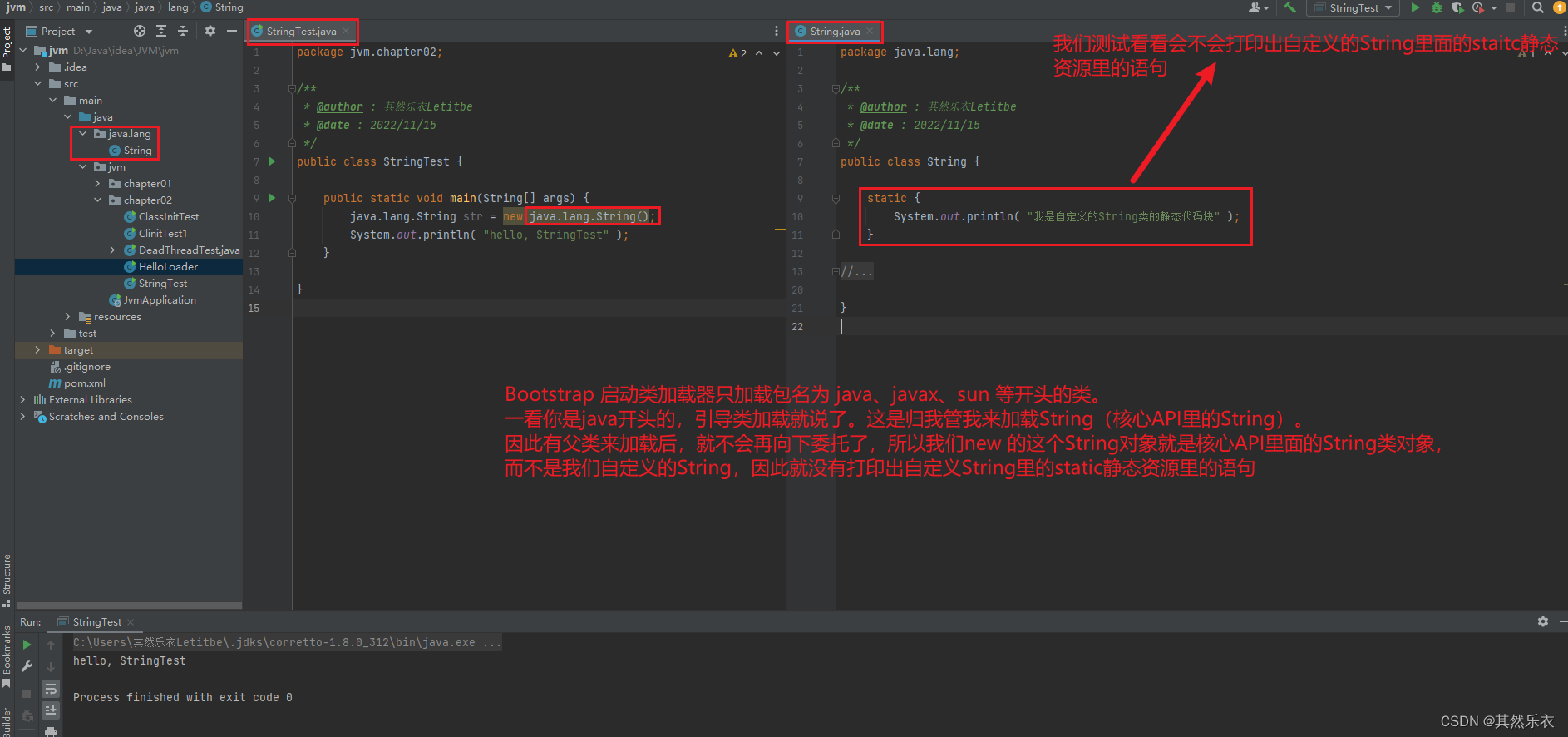
Task: Click run gutter arrow beside main method
Action: (272, 198)
